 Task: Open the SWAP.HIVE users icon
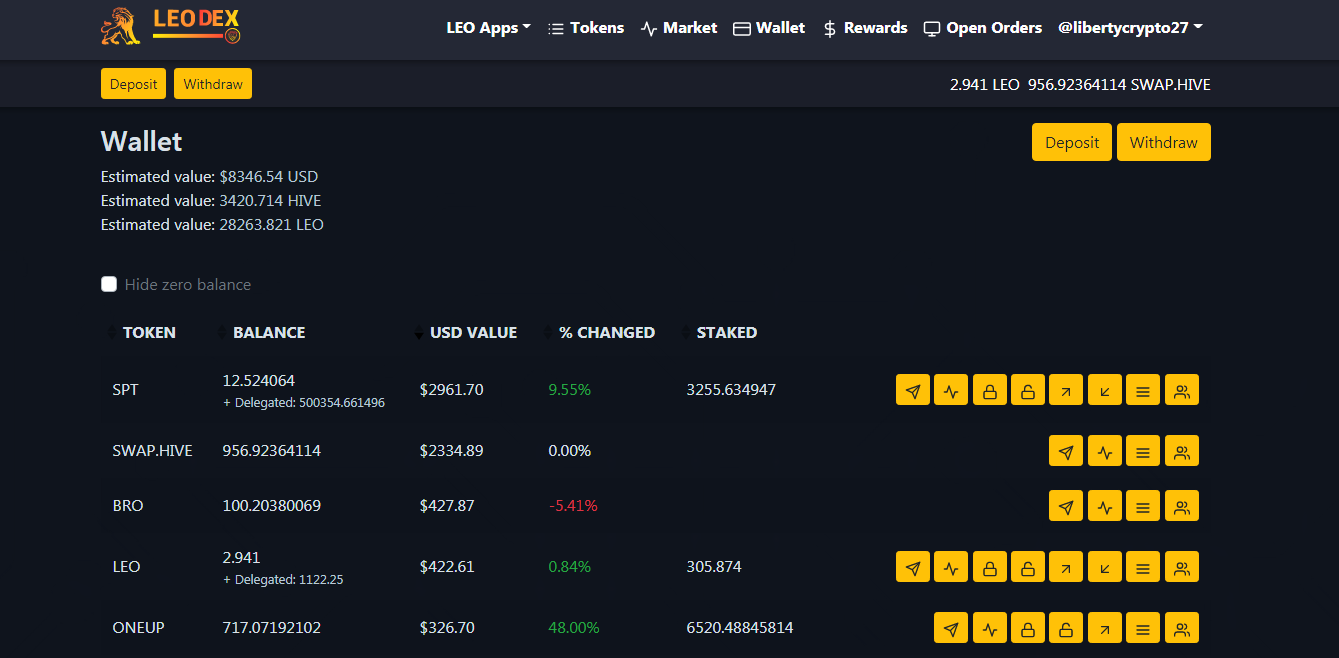(1182, 451)
